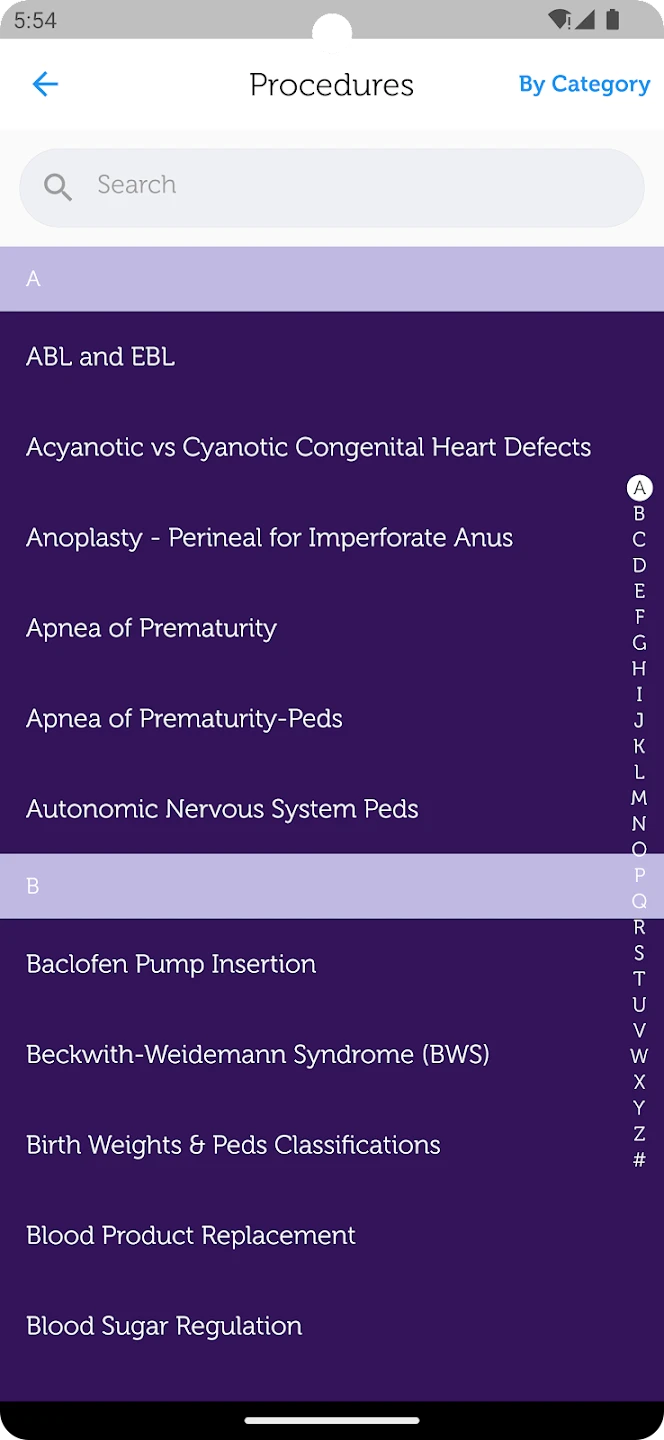Select Autonomic Nervous System Peds
The width and height of the screenshot is (664, 1440).
tap(222, 809)
